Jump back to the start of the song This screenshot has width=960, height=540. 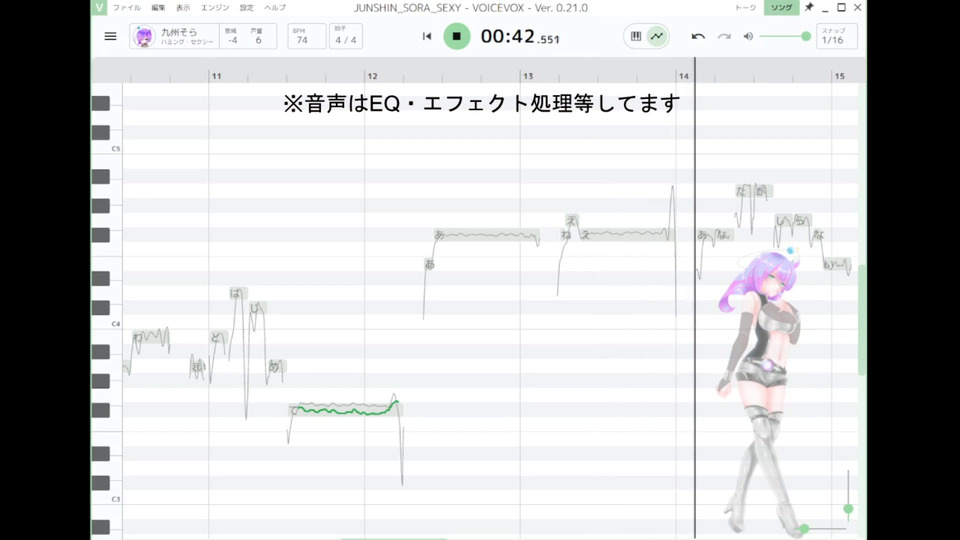[427, 37]
